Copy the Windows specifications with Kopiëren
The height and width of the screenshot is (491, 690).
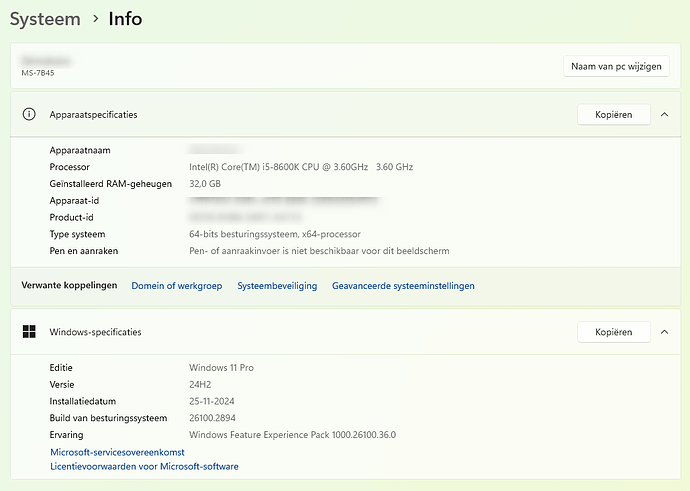click(x=614, y=332)
